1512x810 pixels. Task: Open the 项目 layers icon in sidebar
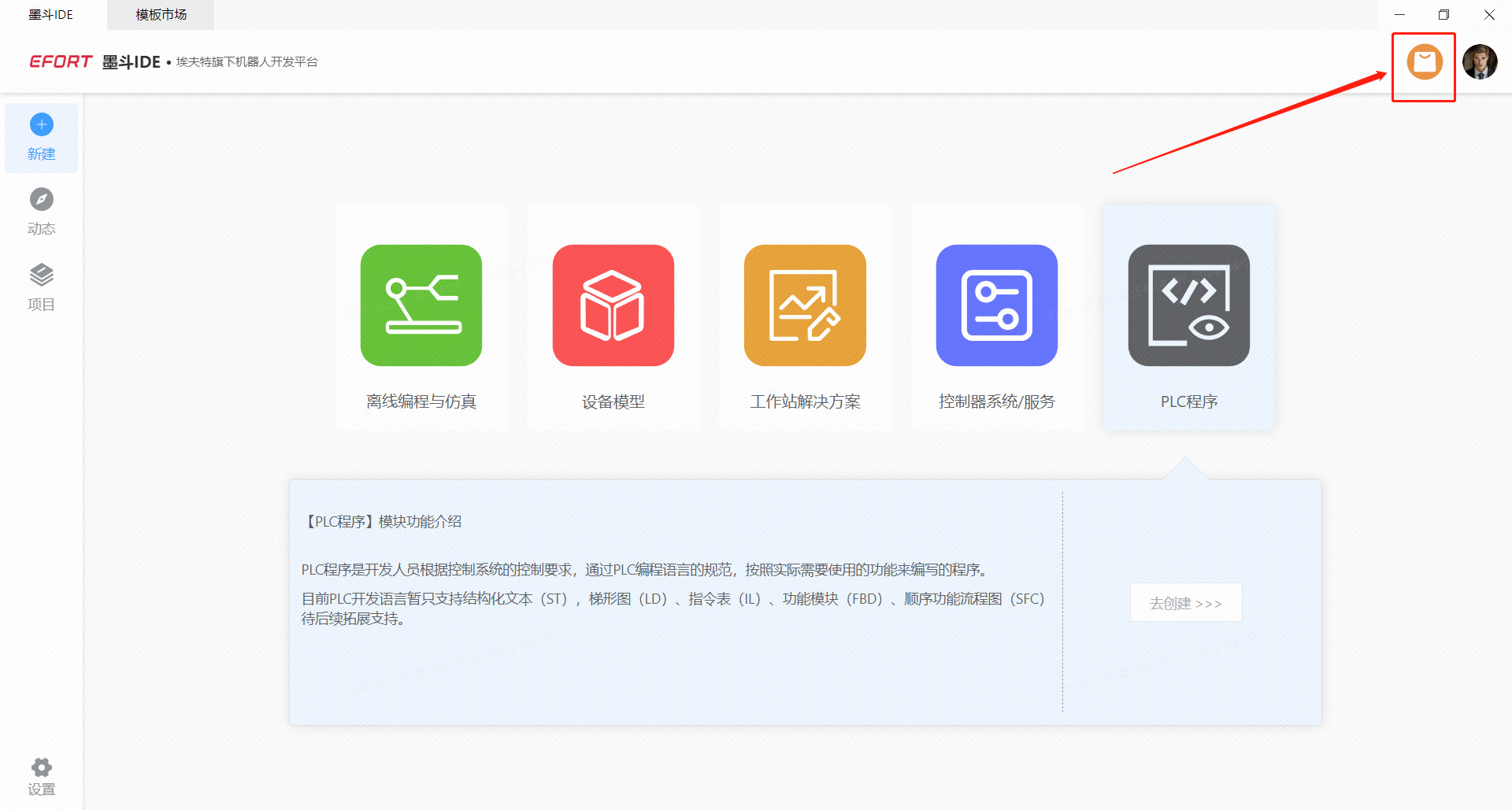pyautogui.click(x=42, y=275)
